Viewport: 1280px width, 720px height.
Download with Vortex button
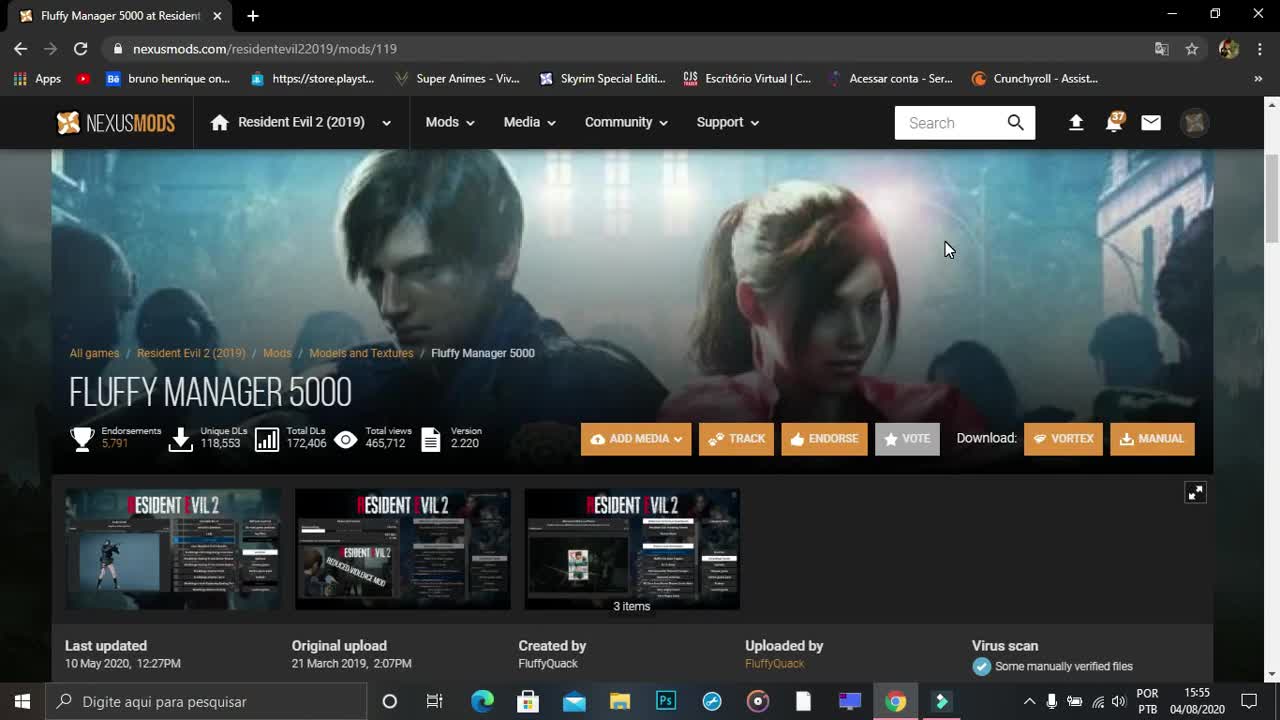(1063, 439)
